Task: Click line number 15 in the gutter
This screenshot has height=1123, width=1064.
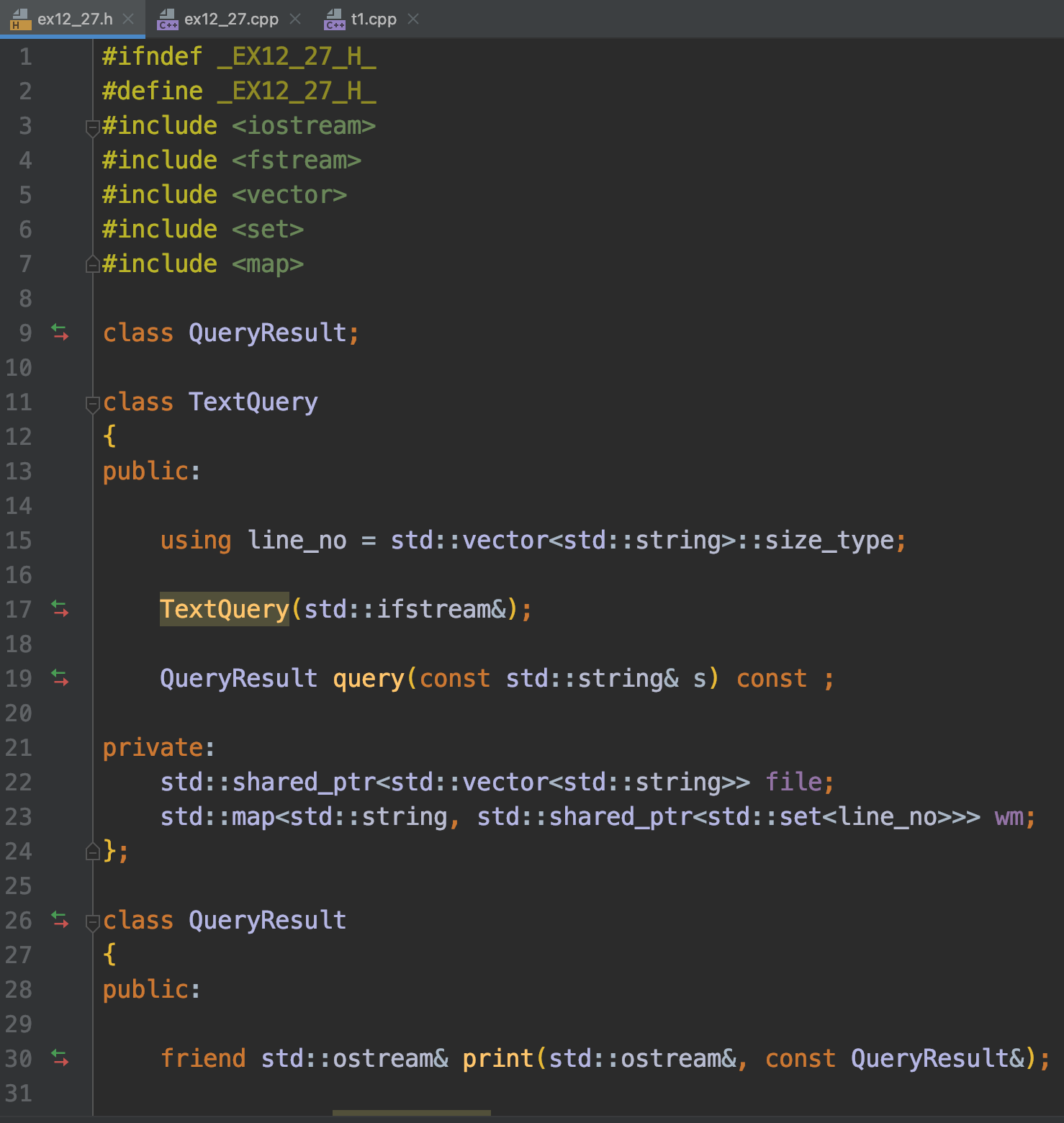Action: (x=19, y=541)
